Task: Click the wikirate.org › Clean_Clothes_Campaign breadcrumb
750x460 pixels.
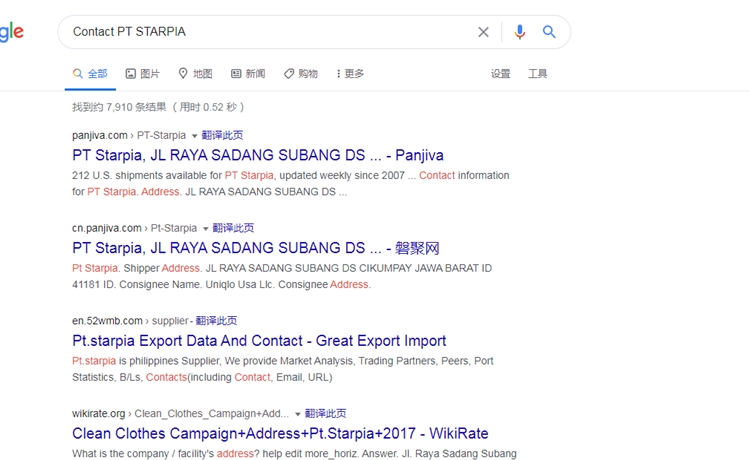Action: 180,414
